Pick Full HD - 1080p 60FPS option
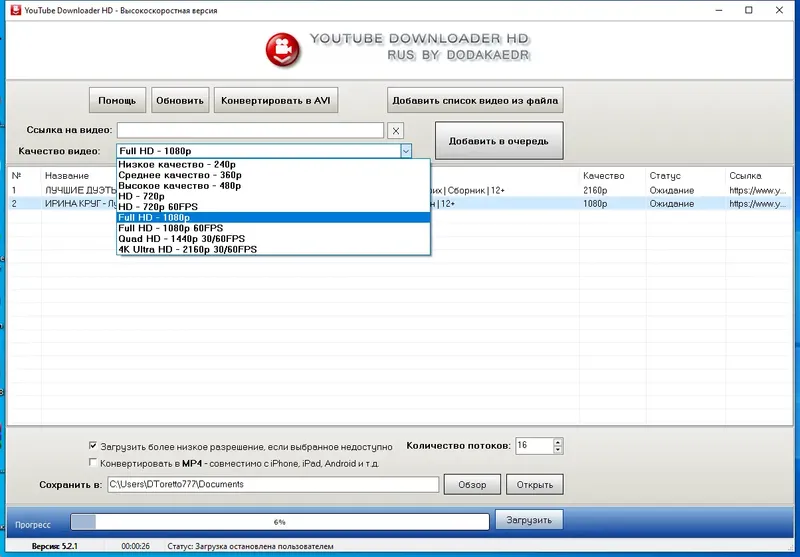The height and width of the screenshot is (557, 800). click(x=273, y=228)
